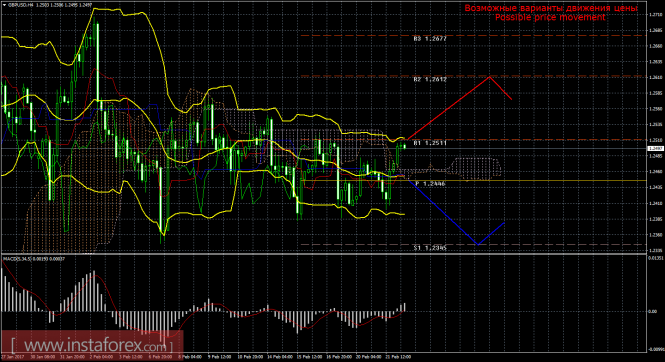The width and height of the screenshot is (665, 362).
Task: Click the 0.00 level on the MACD scale
Action: pyautogui.click(x=653, y=312)
